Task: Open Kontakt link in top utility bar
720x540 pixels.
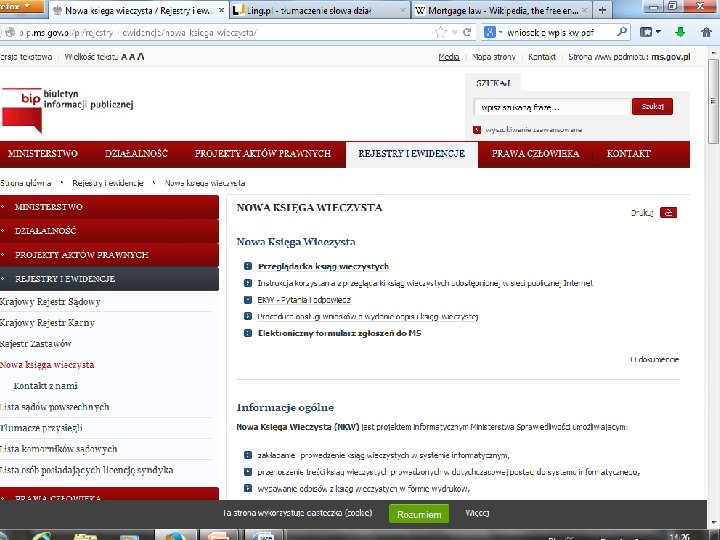Action: pyautogui.click(x=541, y=57)
